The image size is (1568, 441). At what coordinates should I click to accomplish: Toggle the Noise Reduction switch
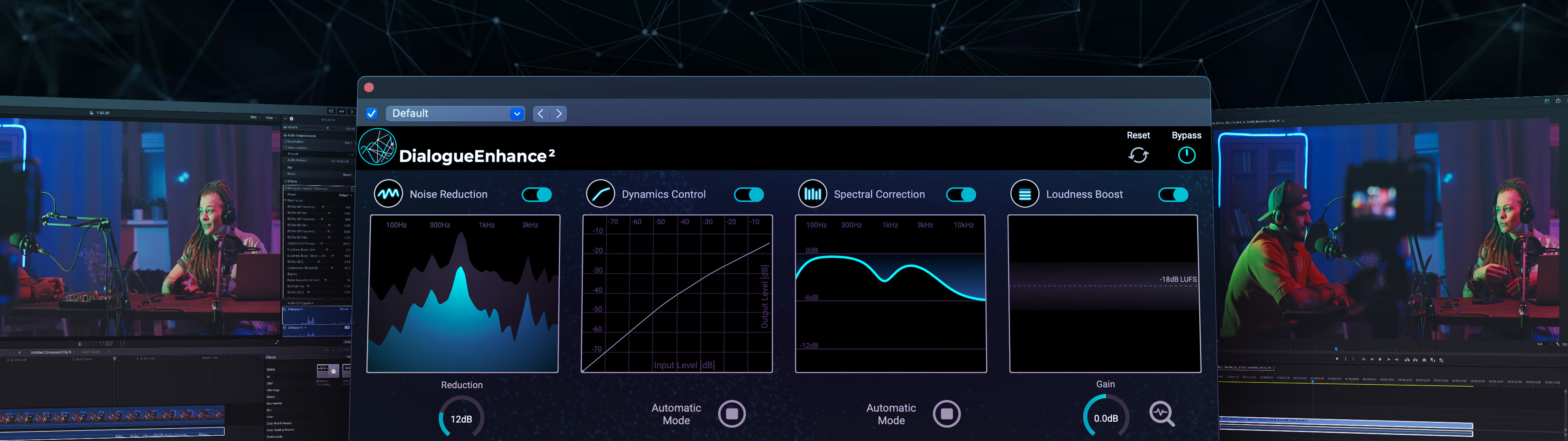click(x=537, y=194)
